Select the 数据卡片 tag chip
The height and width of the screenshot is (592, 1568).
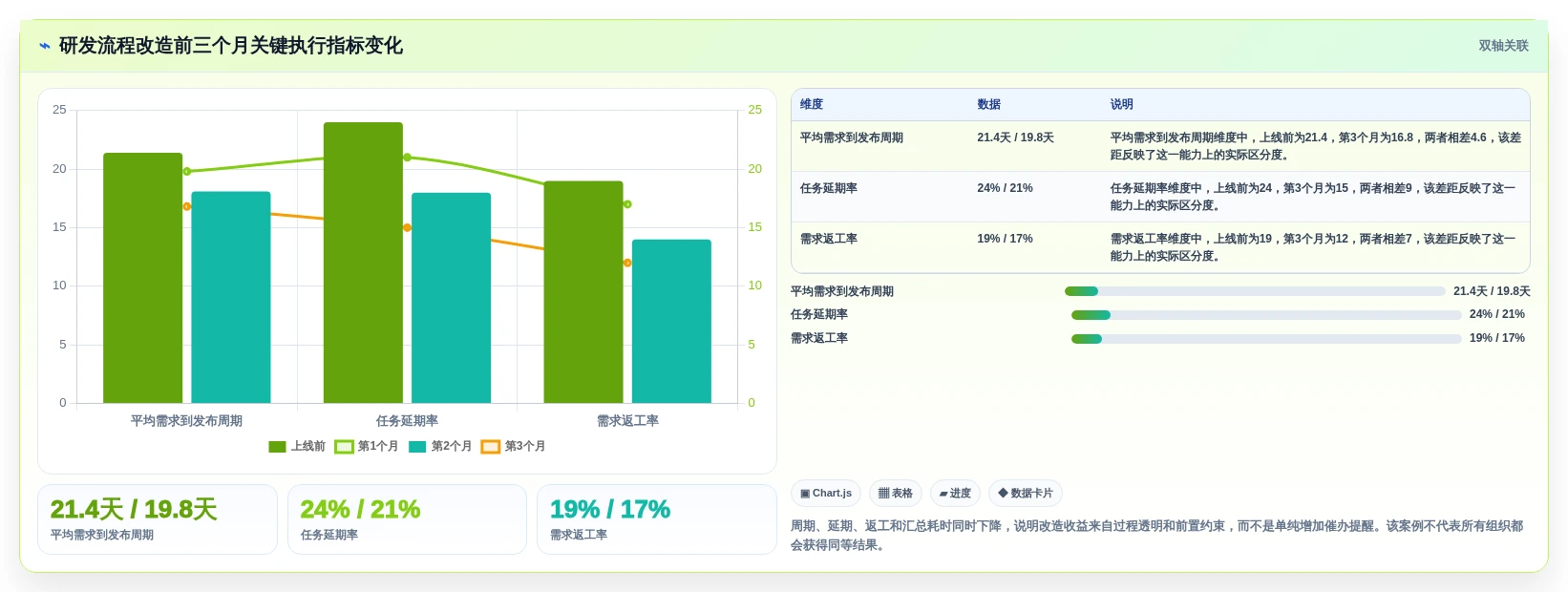pos(1026,494)
